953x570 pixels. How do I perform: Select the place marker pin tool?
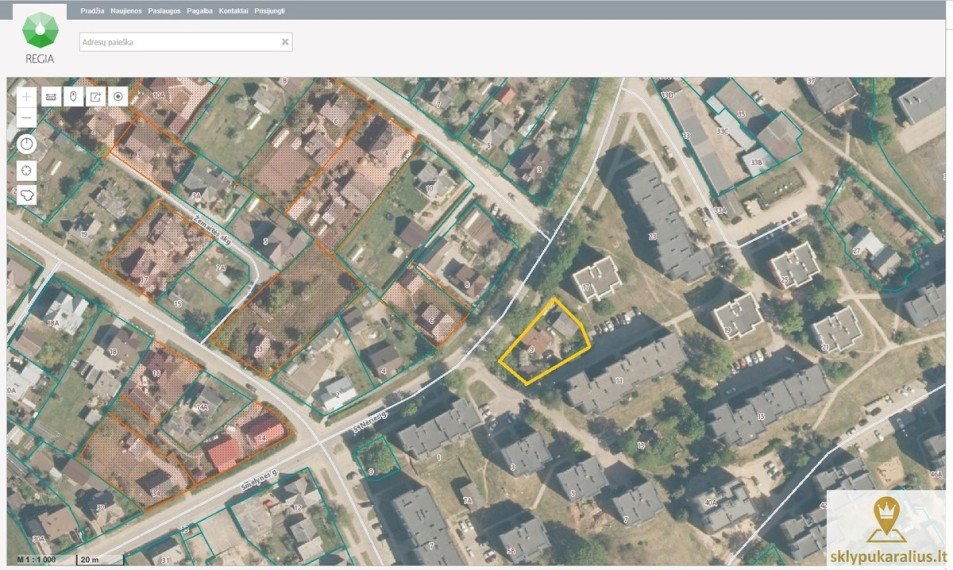pyautogui.click(x=74, y=97)
